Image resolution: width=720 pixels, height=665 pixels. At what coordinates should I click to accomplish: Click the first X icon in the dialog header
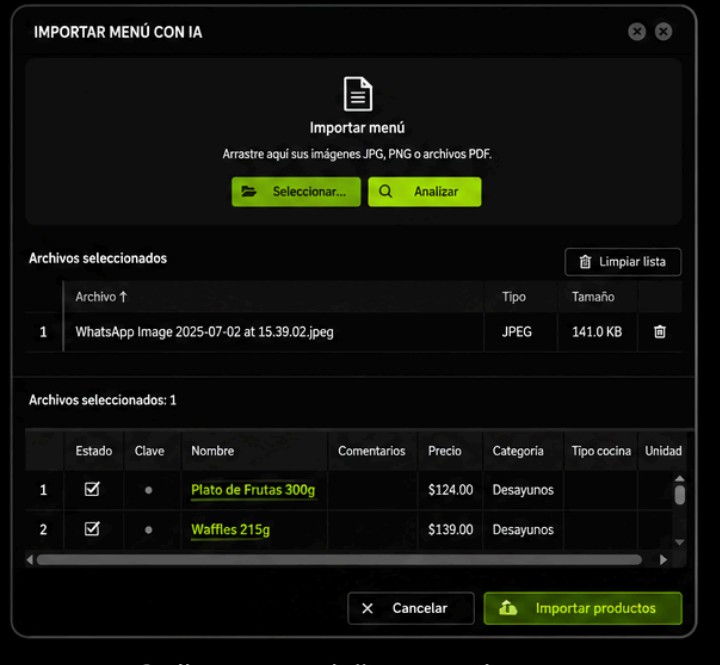click(637, 32)
